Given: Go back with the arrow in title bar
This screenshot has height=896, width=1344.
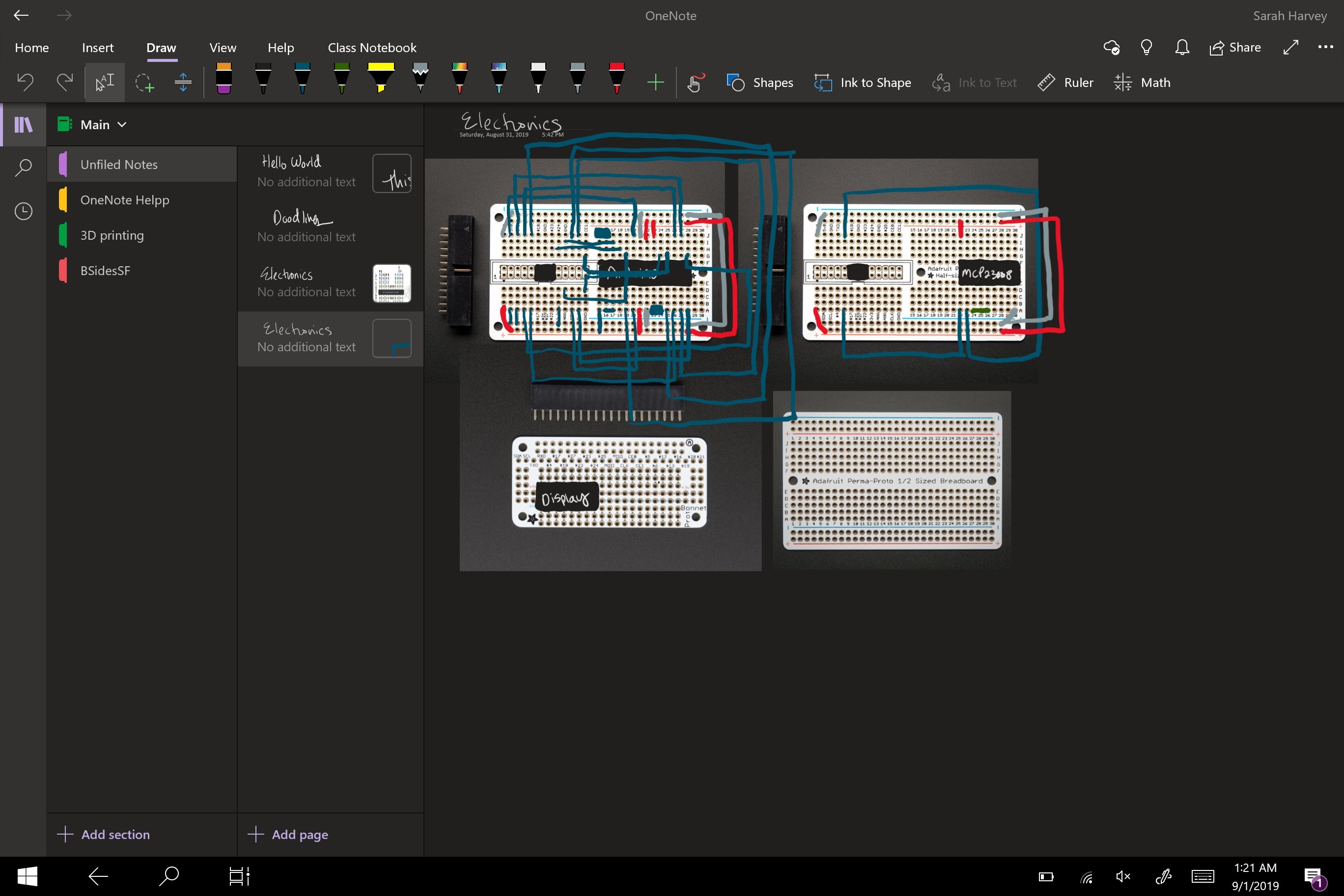Looking at the screenshot, I should click(21, 15).
